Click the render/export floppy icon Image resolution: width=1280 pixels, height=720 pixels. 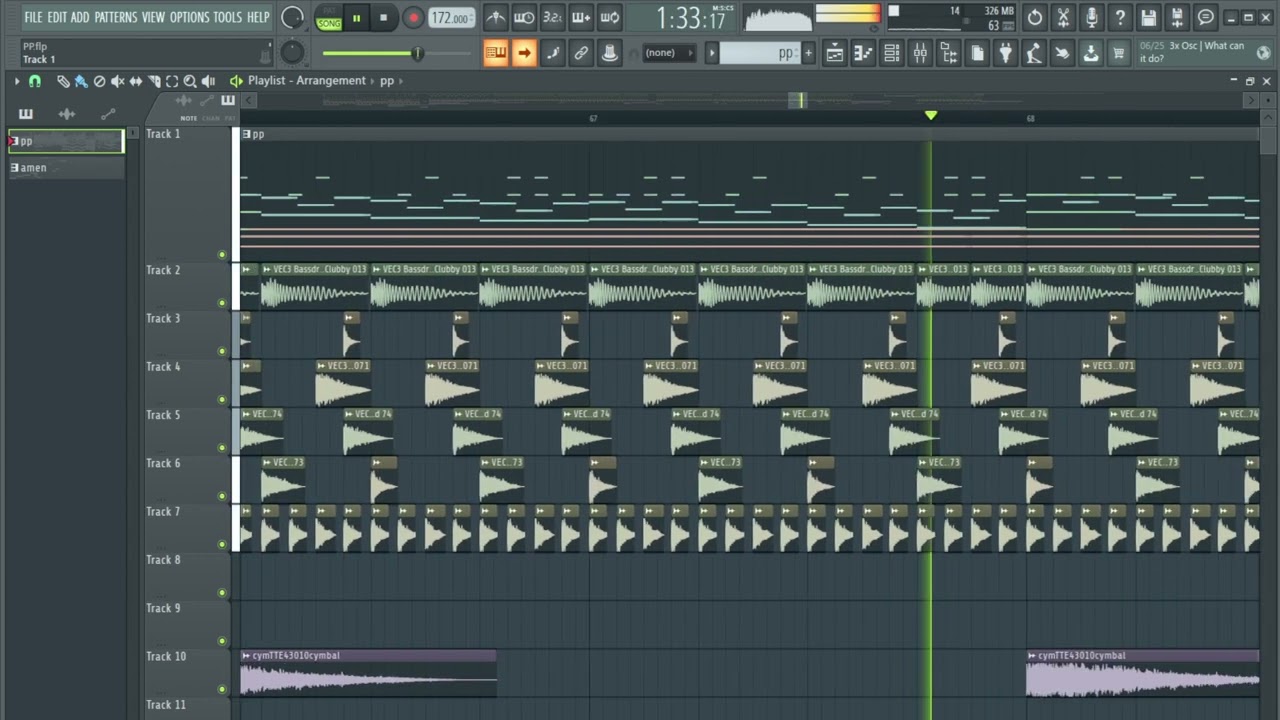1177,17
